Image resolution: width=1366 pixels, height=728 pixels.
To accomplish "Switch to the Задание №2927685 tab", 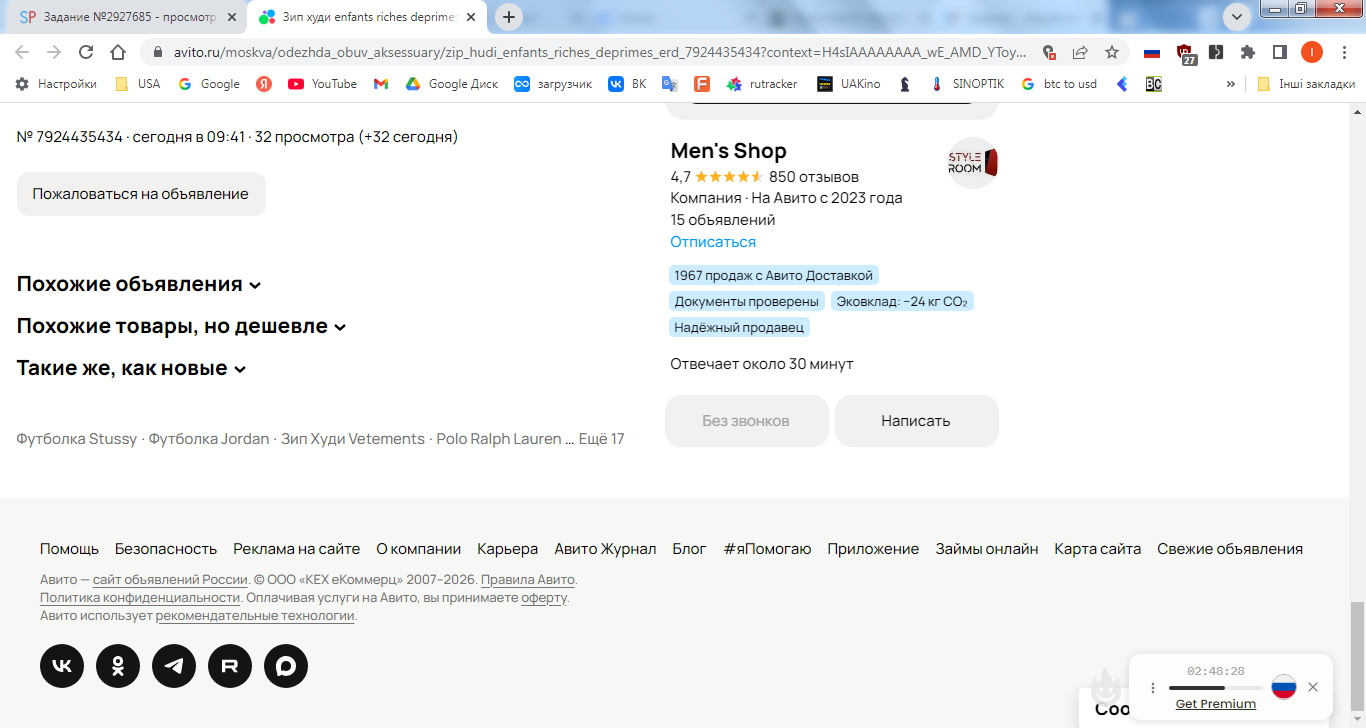I will 125,17.
